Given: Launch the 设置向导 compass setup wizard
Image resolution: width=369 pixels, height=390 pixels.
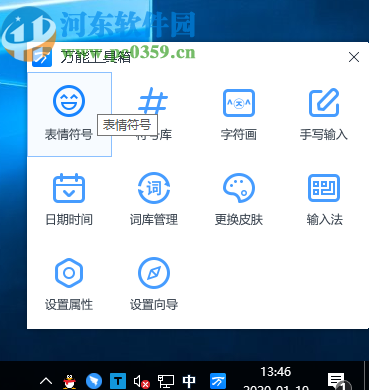Looking at the screenshot, I should (x=154, y=284).
